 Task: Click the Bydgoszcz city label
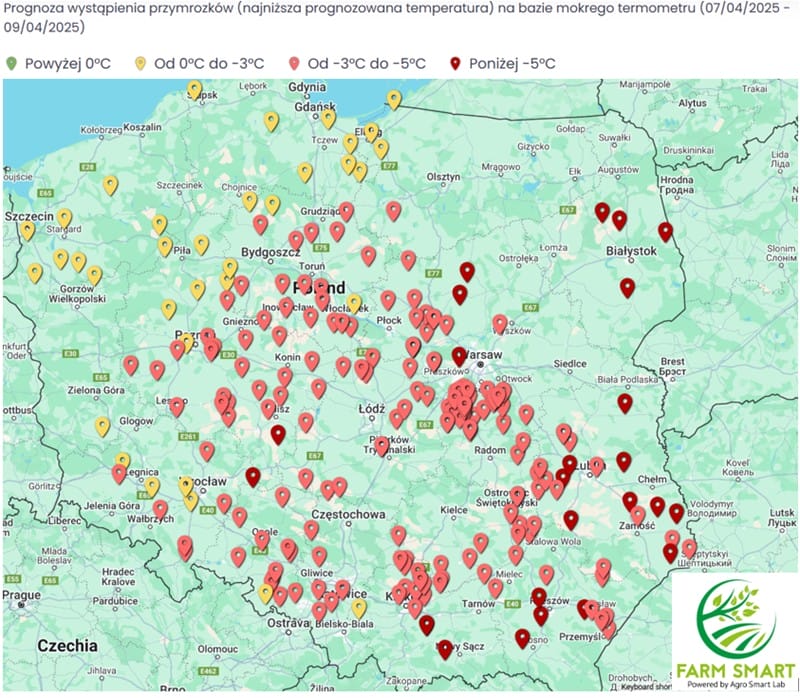point(271,252)
